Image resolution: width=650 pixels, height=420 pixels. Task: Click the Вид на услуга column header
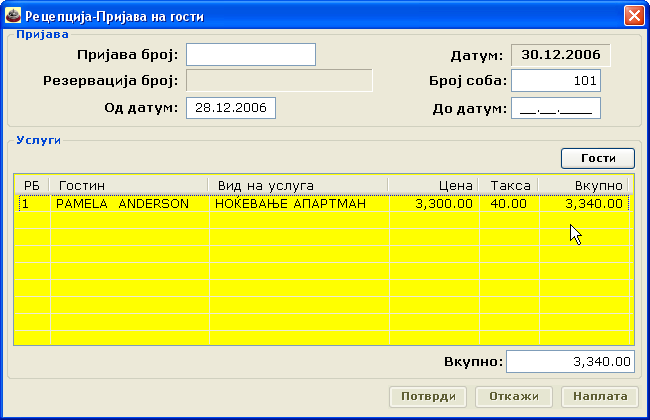coord(297,186)
